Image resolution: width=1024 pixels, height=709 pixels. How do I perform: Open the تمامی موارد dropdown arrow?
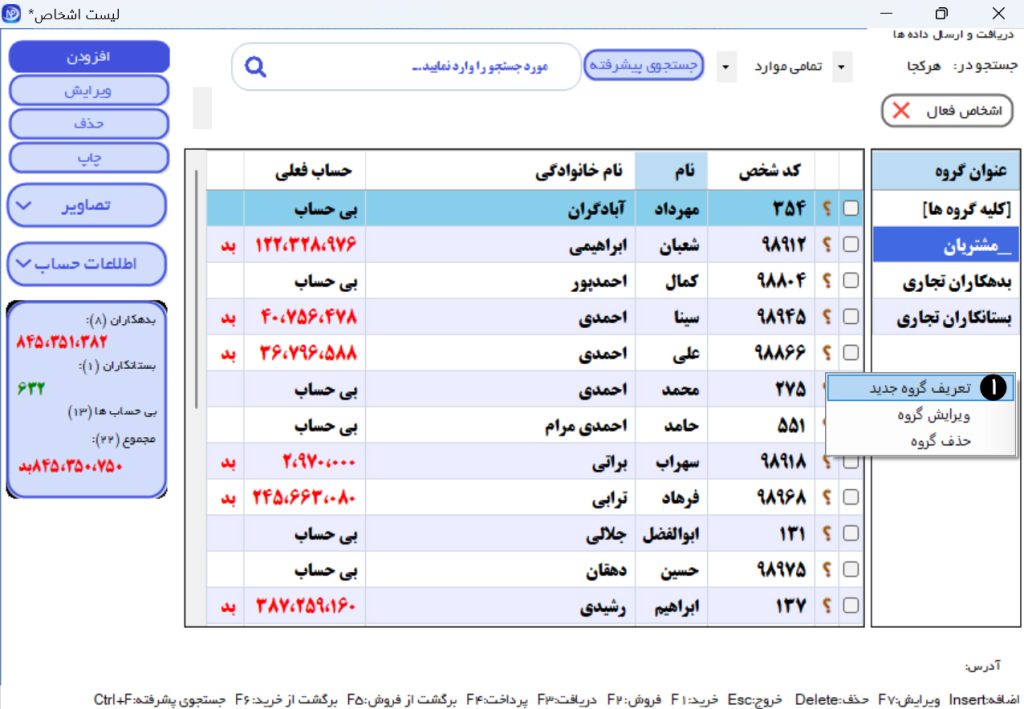726,67
